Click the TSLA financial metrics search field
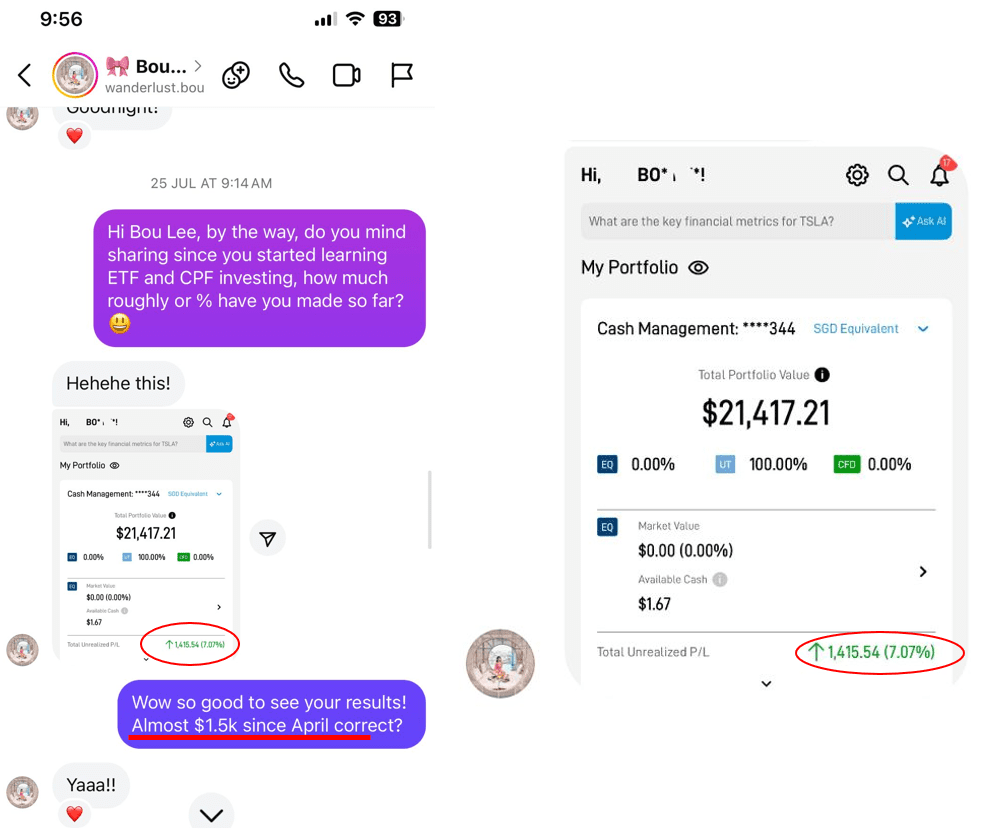The width and height of the screenshot is (982, 833). click(737, 221)
